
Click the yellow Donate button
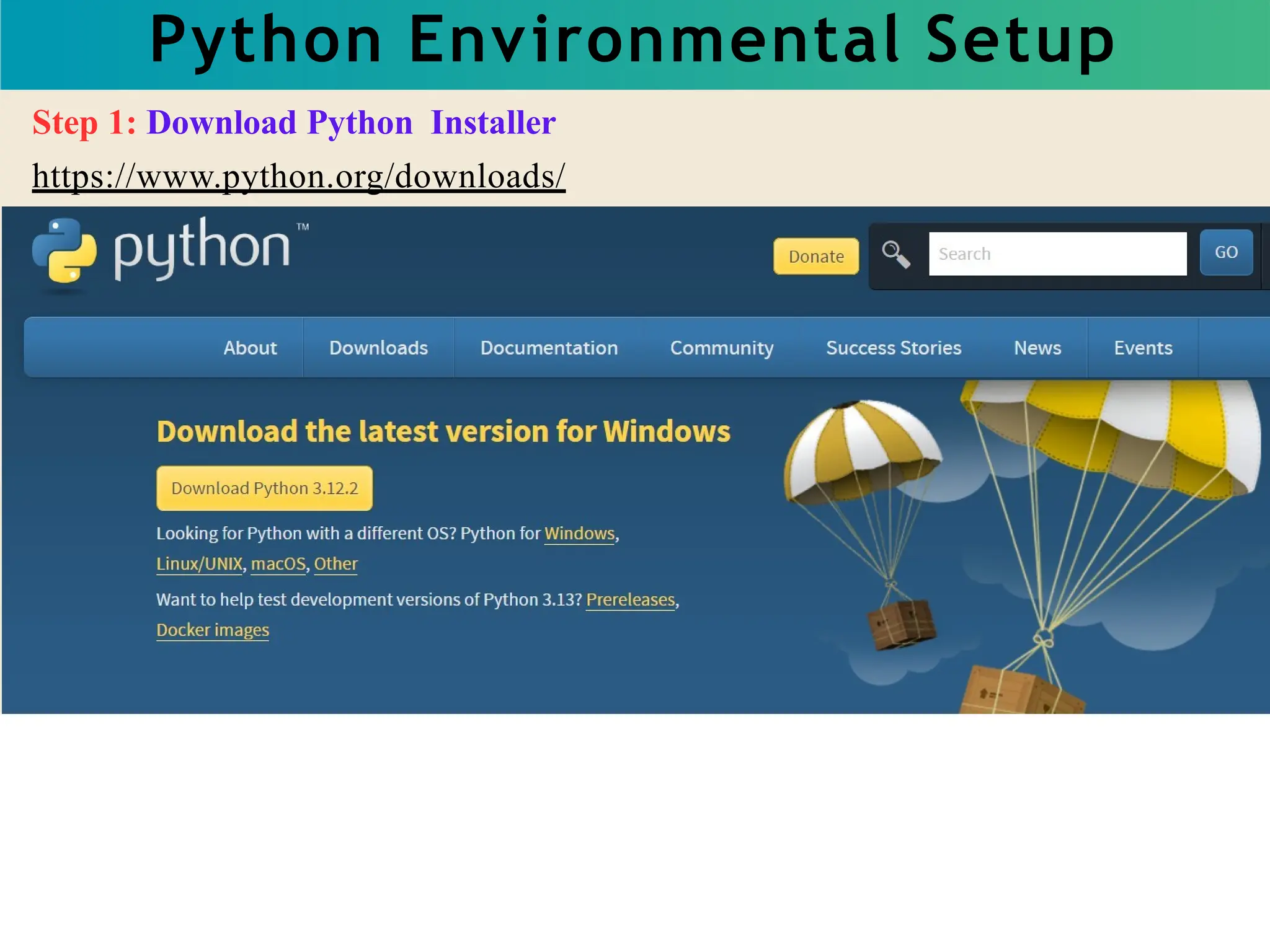(x=815, y=256)
